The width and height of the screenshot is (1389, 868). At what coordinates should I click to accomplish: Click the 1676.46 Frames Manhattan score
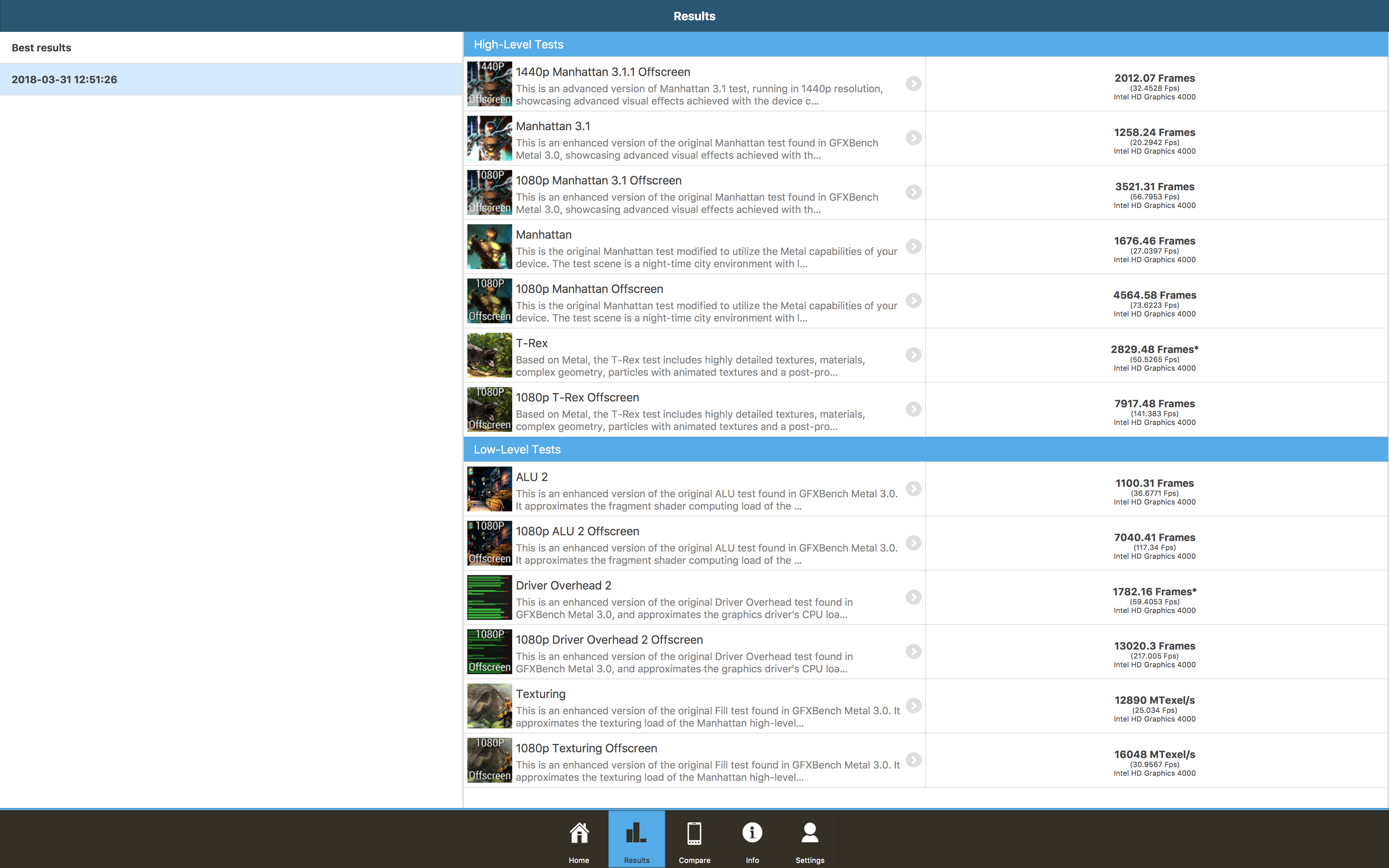1154,241
